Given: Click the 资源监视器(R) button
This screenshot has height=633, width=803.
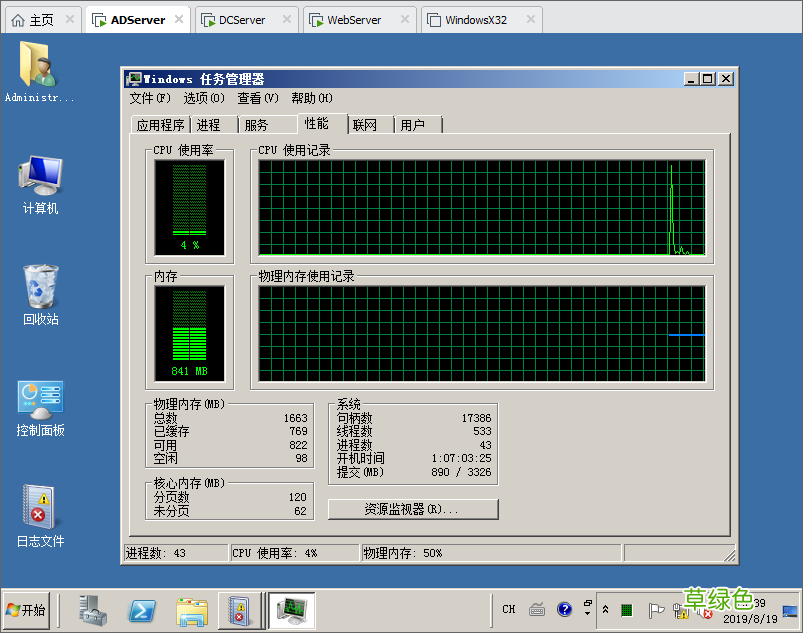Looking at the screenshot, I should pos(413,509).
